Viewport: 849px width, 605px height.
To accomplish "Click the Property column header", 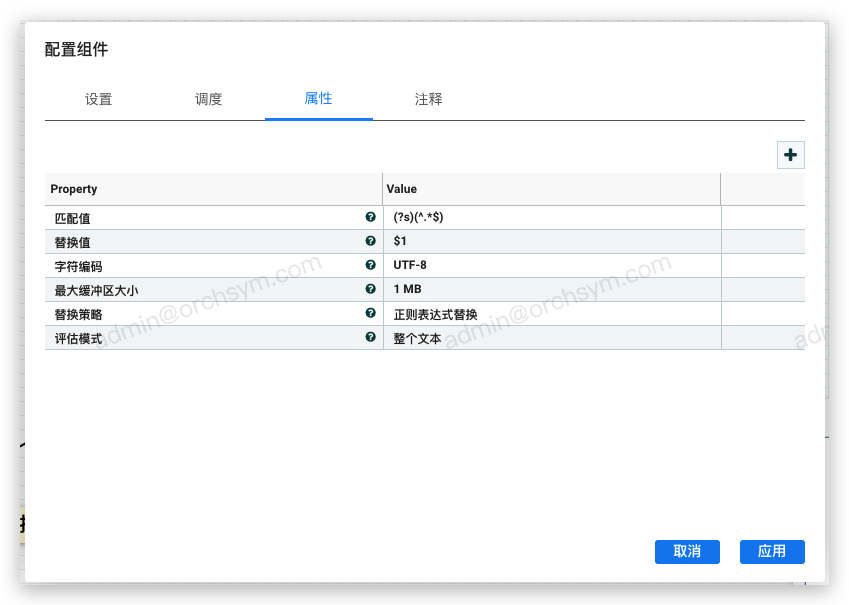I will pyautogui.click(x=213, y=189).
